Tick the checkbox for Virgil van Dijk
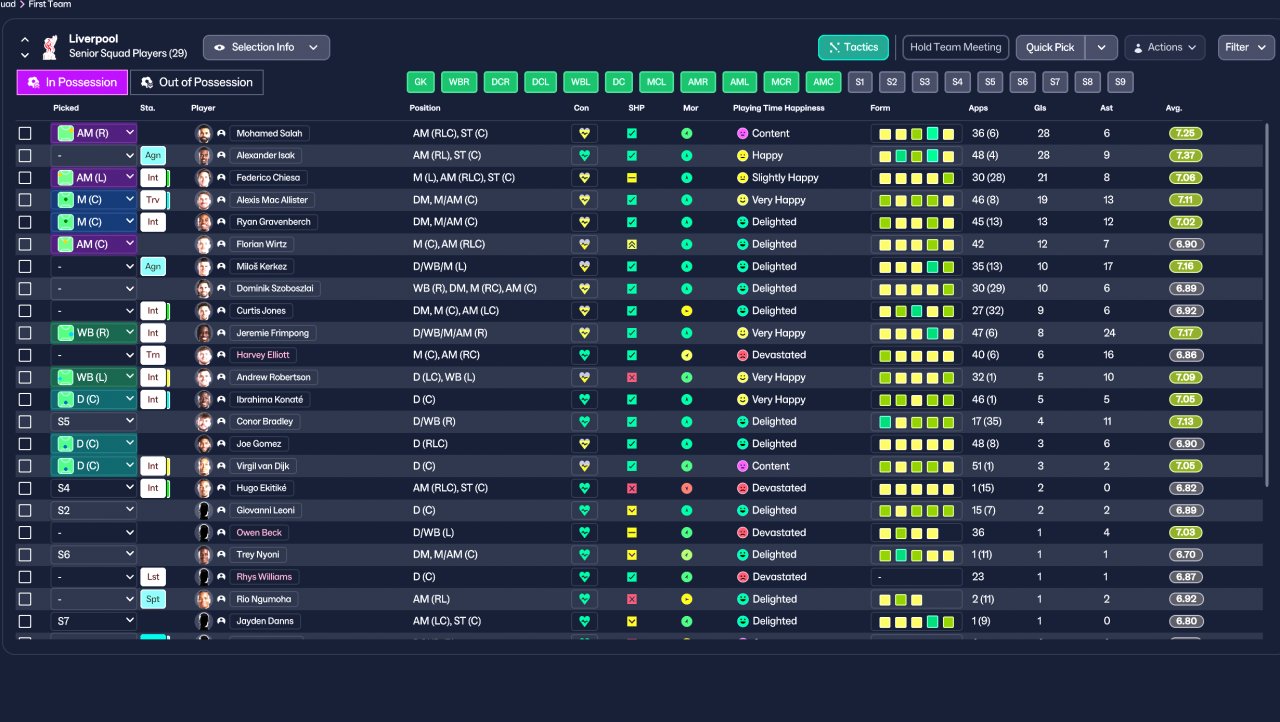 [x=25, y=466]
